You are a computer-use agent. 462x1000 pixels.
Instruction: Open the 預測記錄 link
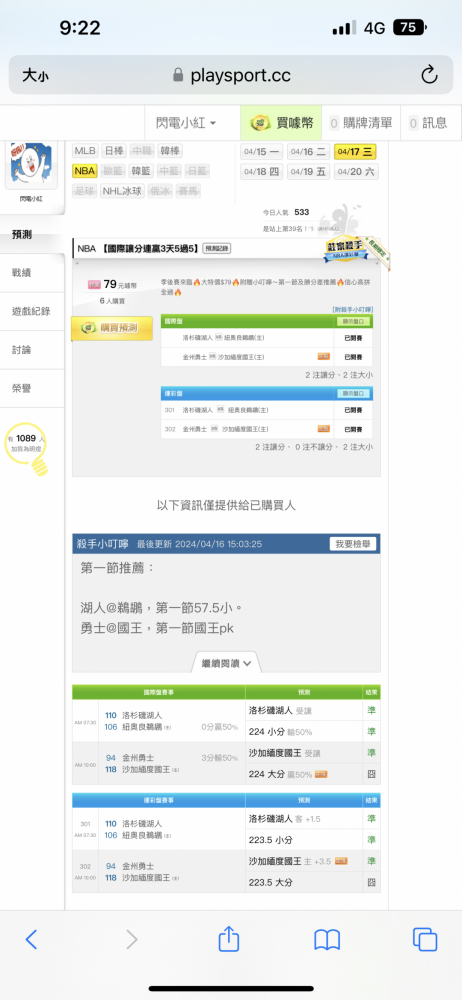pyautogui.click(x=217, y=249)
